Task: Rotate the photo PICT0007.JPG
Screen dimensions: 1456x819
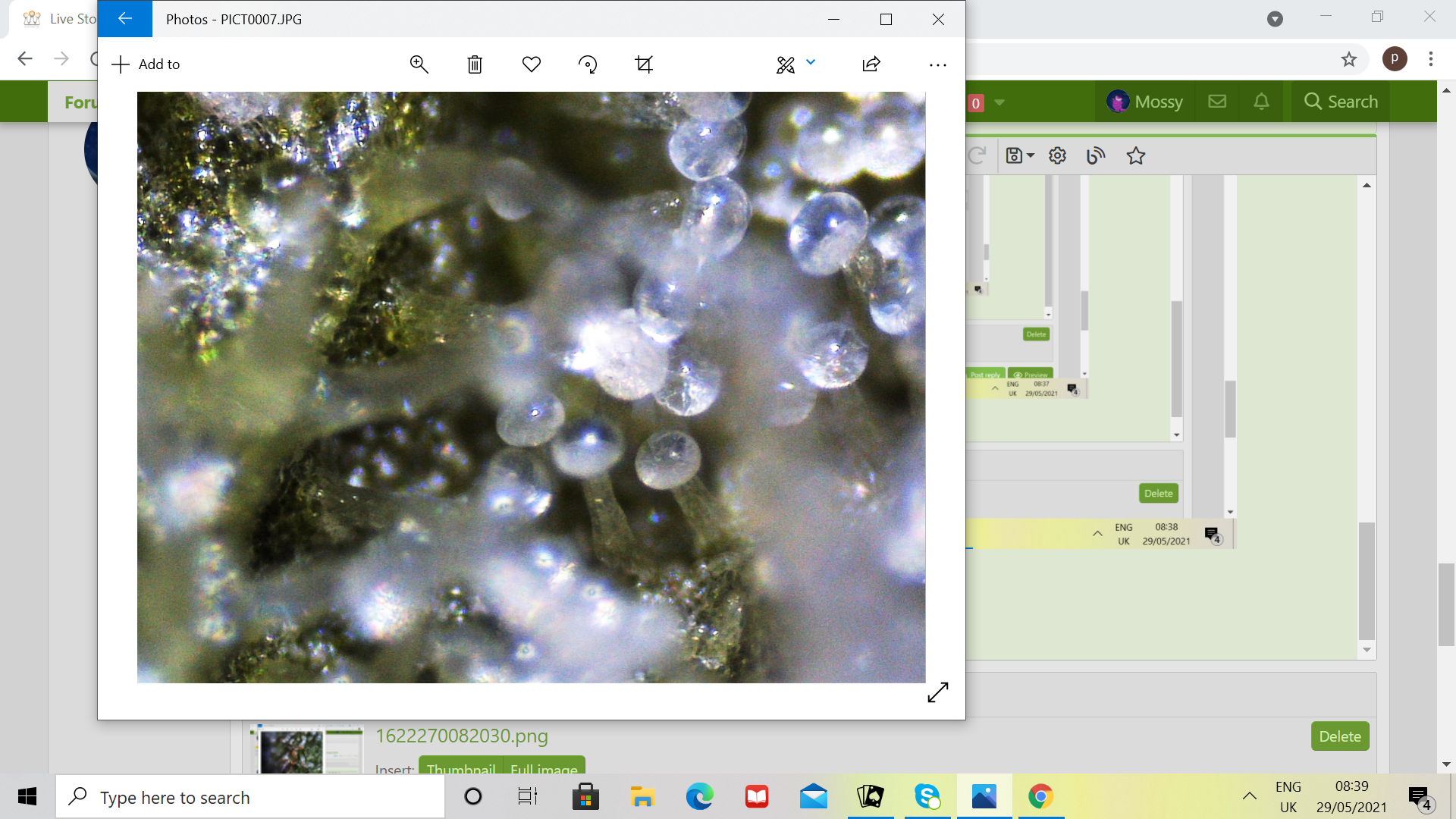Action: coord(588,64)
